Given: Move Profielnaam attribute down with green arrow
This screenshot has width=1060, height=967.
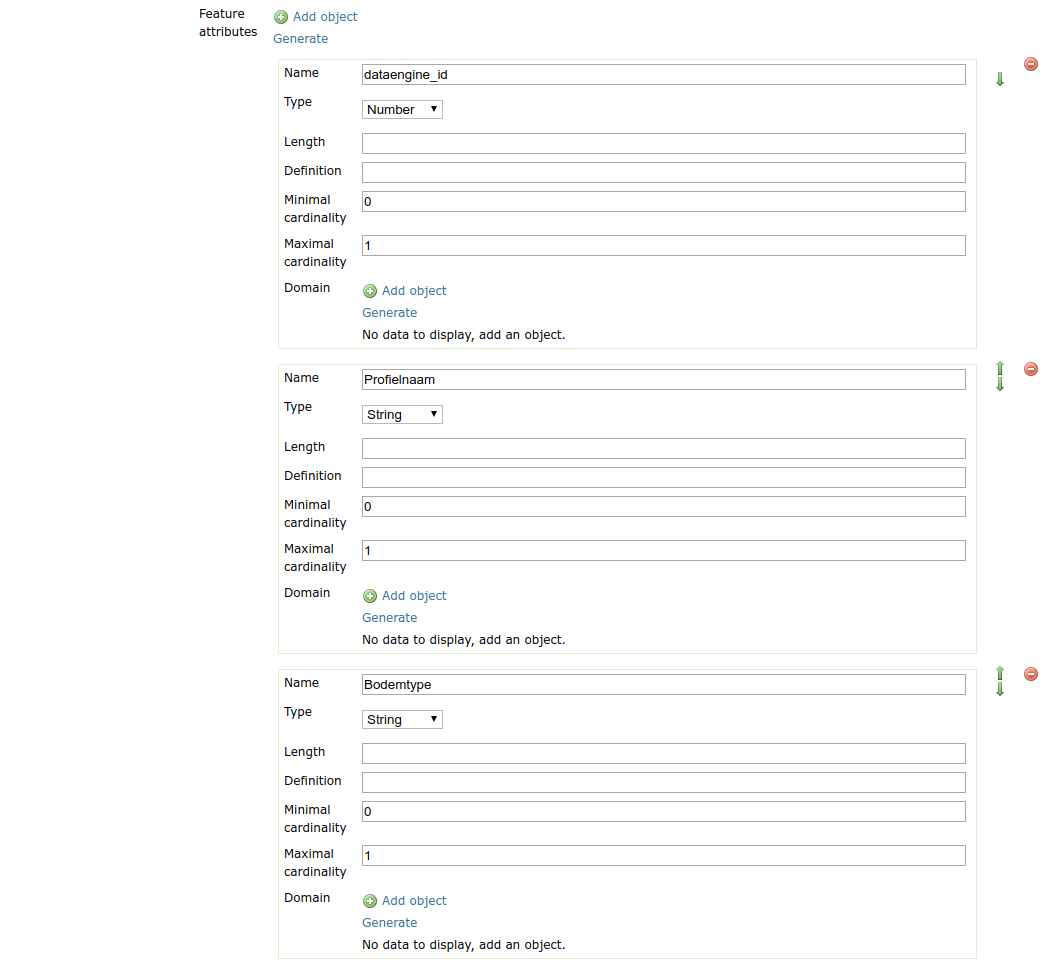Looking at the screenshot, I should (1000, 385).
